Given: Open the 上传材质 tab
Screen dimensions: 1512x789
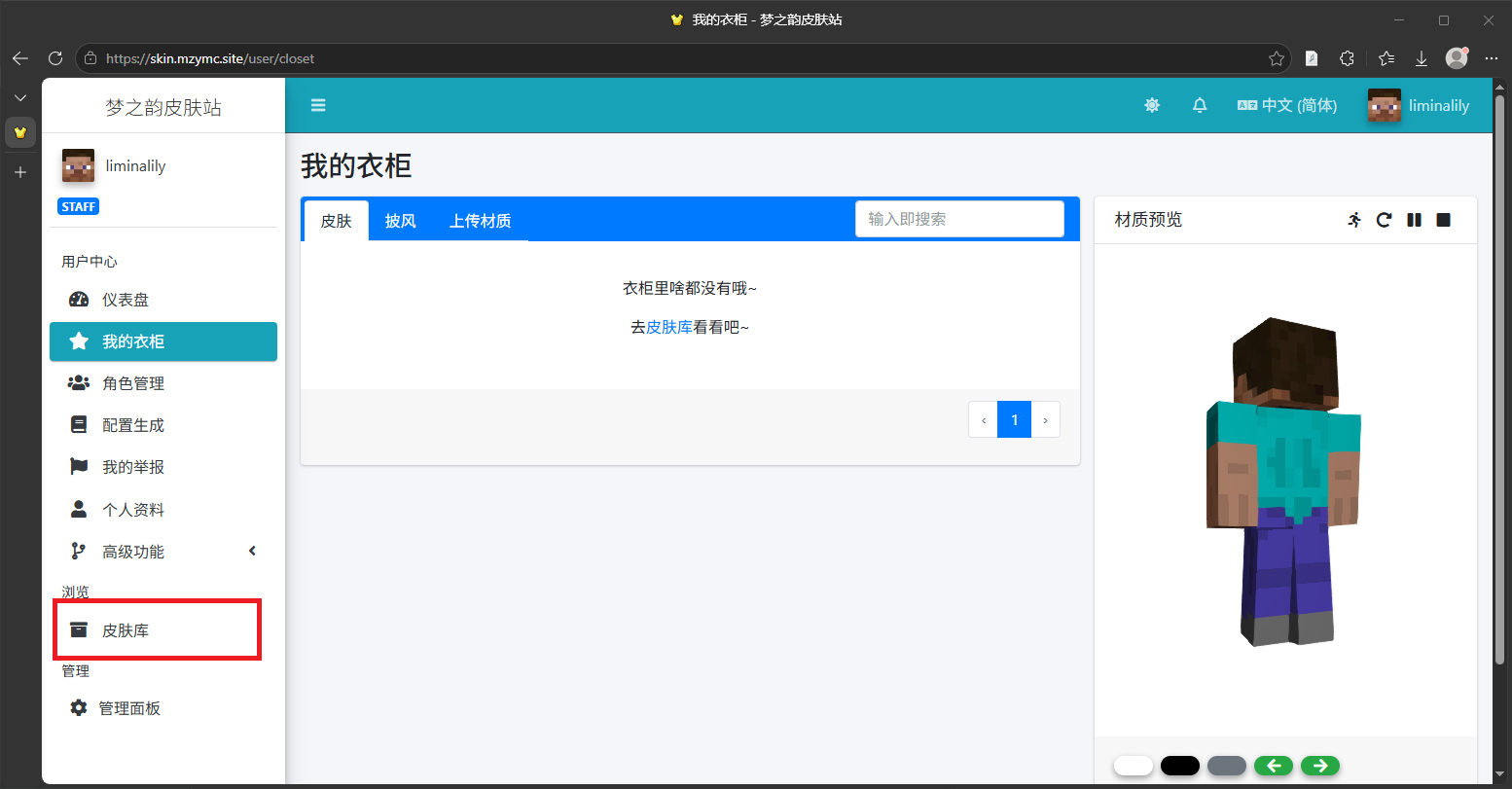Looking at the screenshot, I should pos(480,221).
